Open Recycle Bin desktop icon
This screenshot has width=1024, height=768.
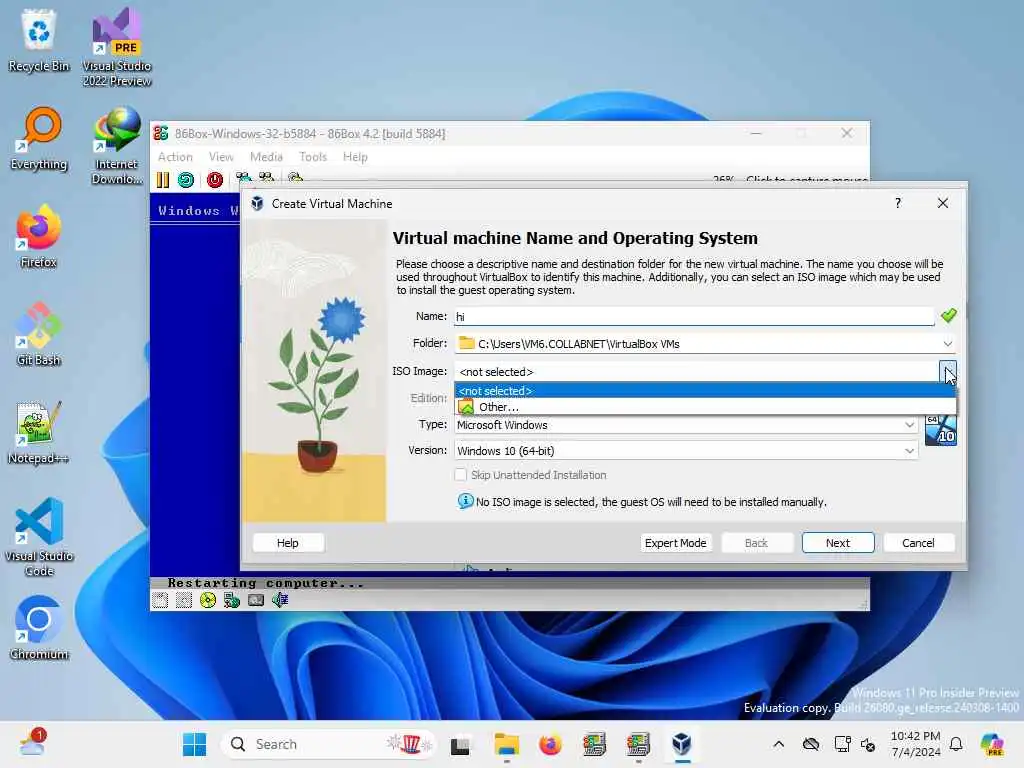[x=39, y=40]
